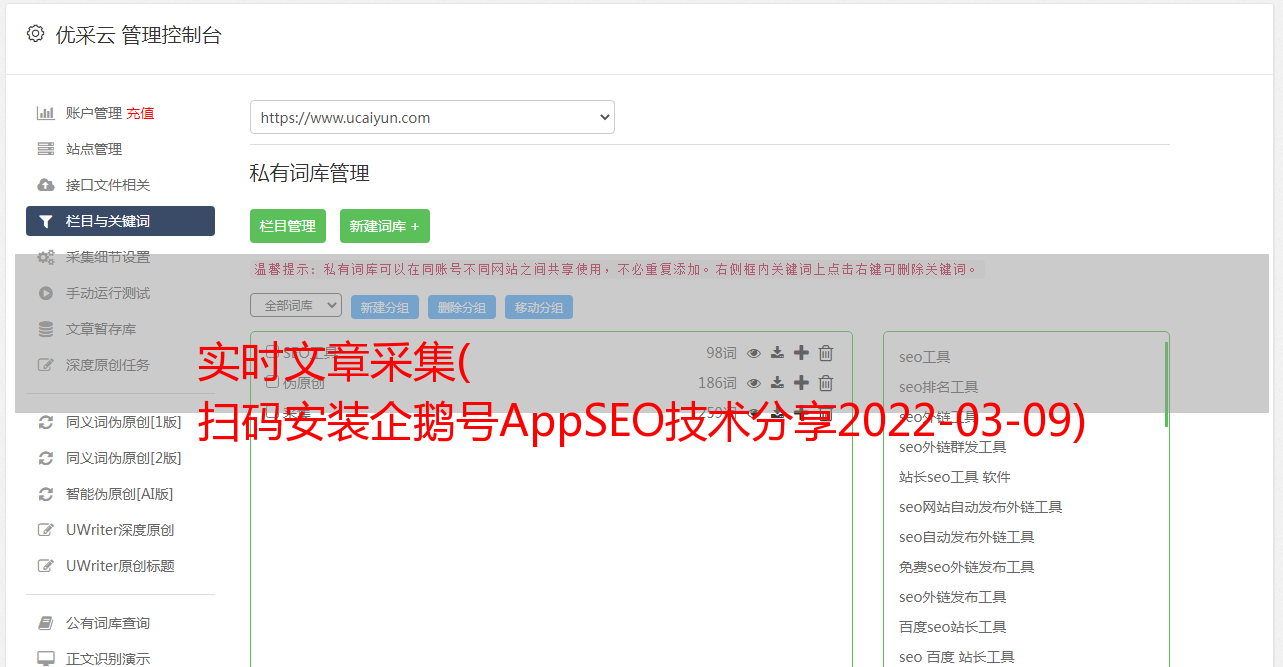Click the red 充值 recharge link
The image size is (1283, 667).
point(140,113)
